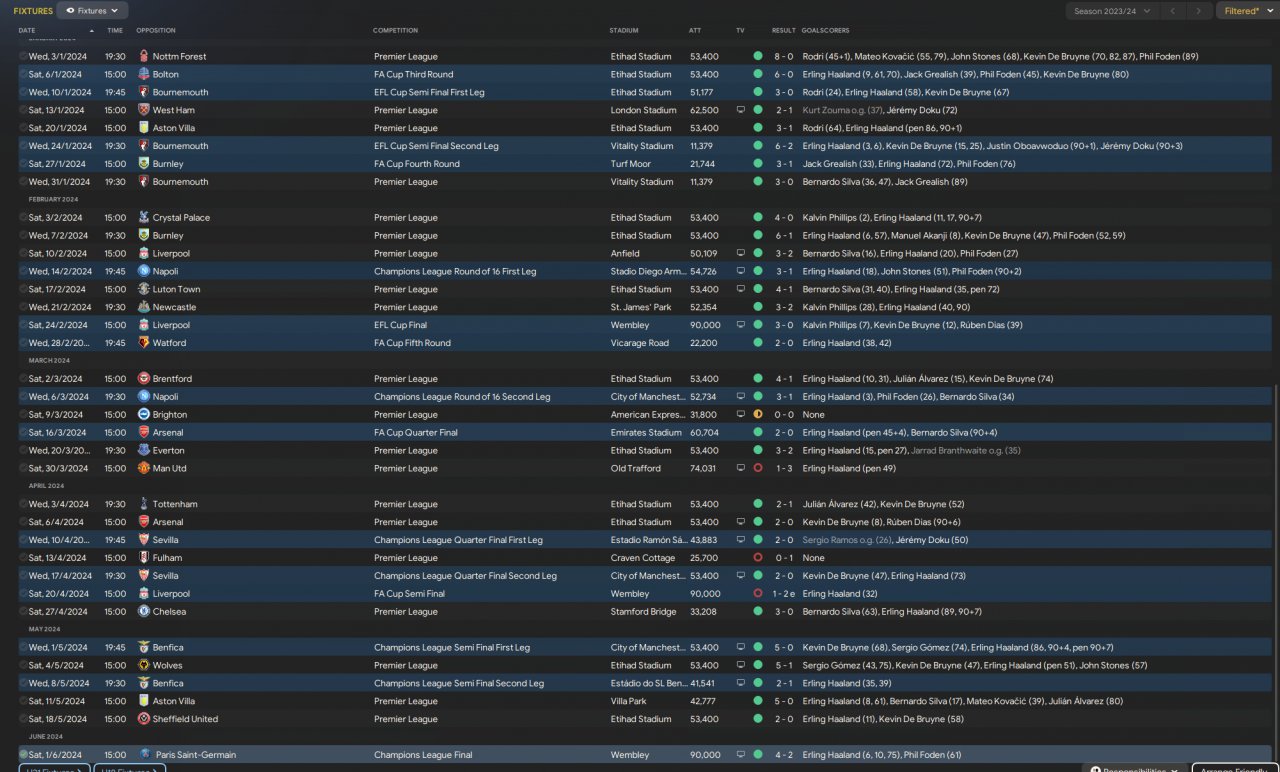Open the Season 2023/24 dropdown
1280x772 pixels.
click(x=1111, y=11)
